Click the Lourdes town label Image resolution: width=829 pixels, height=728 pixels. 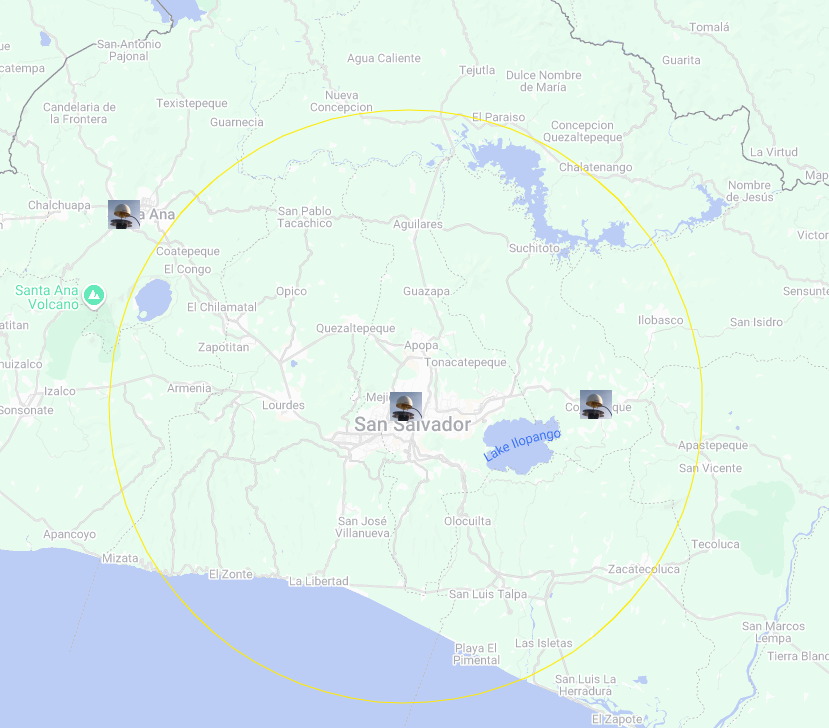pyautogui.click(x=282, y=405)
